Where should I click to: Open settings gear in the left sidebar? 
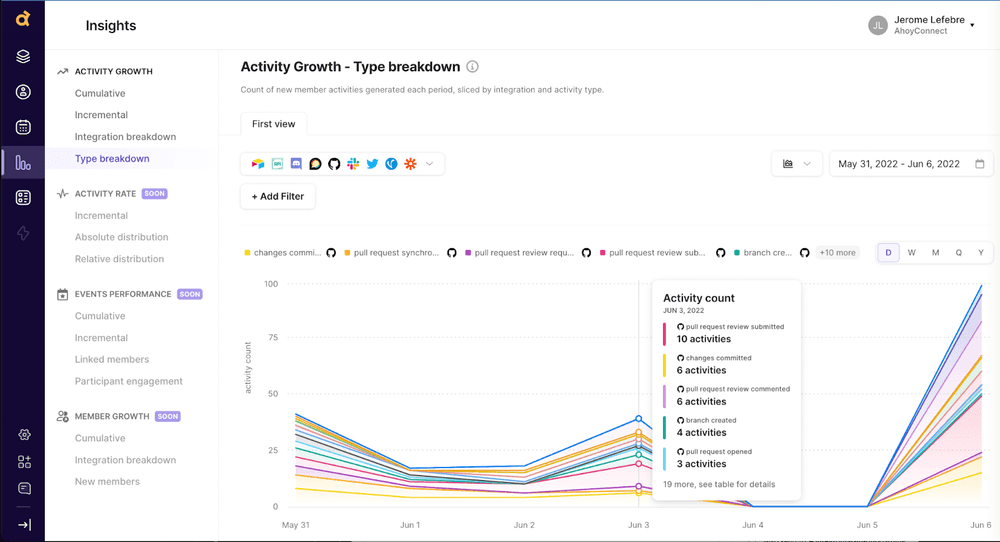pyautogui.click(x=24, y=435)
